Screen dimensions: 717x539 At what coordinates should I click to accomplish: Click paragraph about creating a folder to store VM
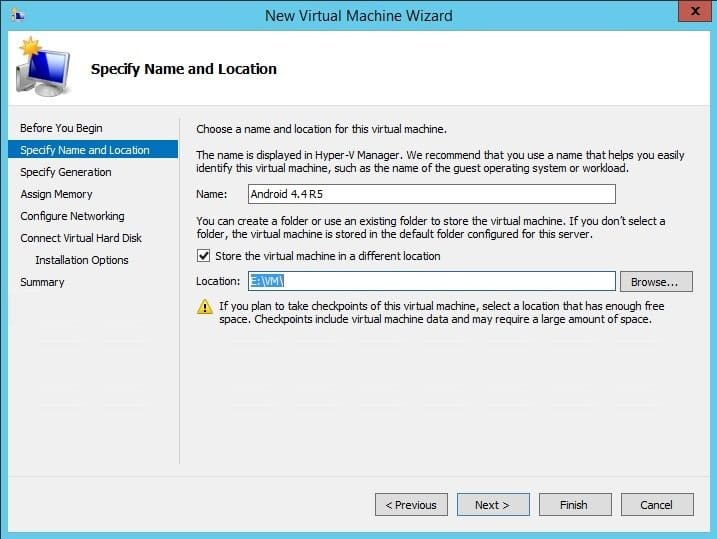click(431, 227)
